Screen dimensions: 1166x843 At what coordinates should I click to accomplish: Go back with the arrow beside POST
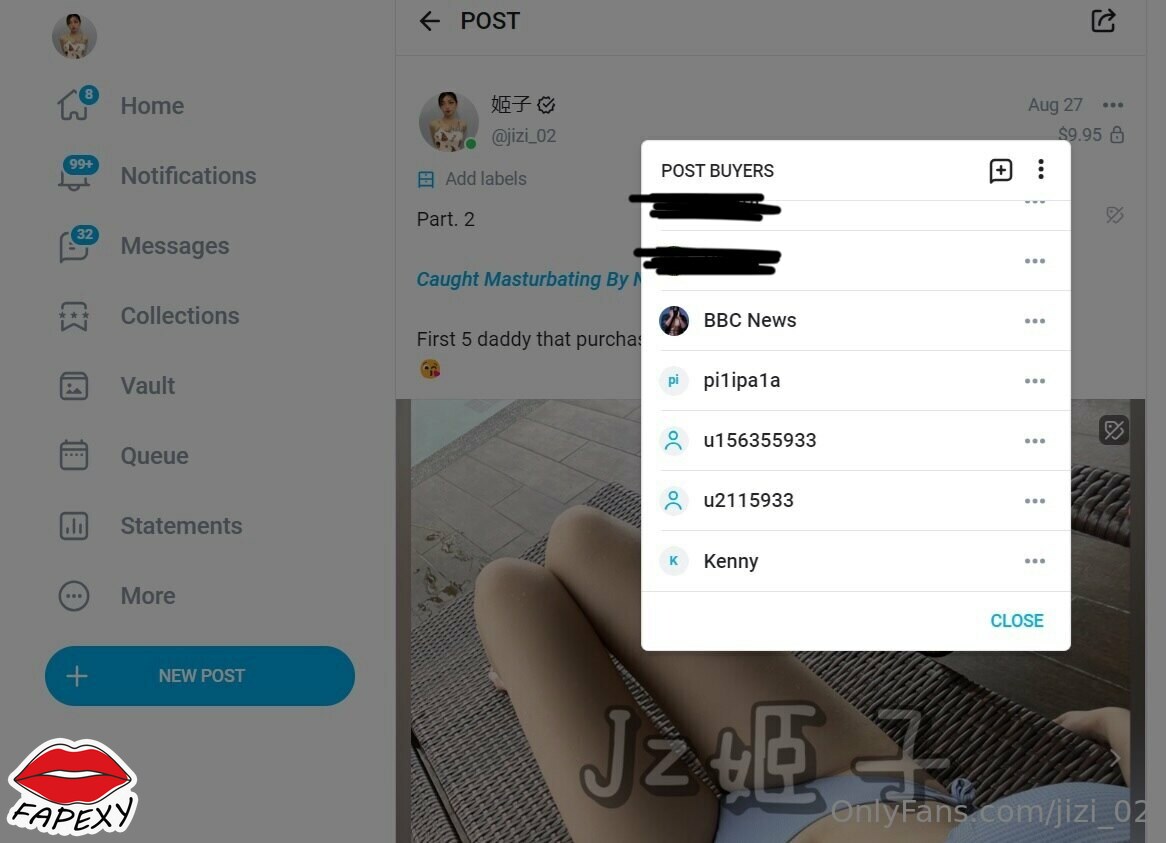click(430, 21)
